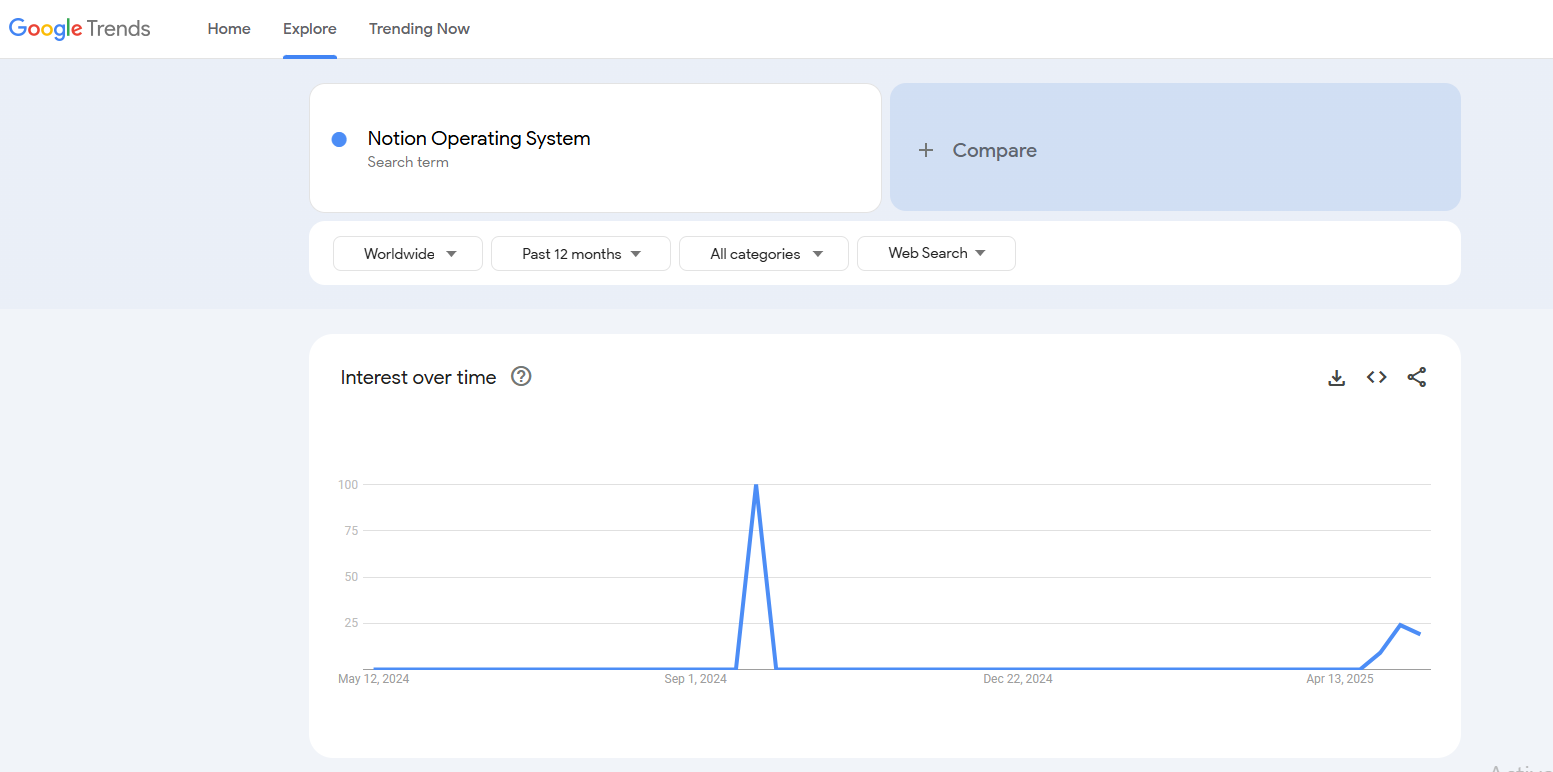Click the embed code icon

(1377, 377)
